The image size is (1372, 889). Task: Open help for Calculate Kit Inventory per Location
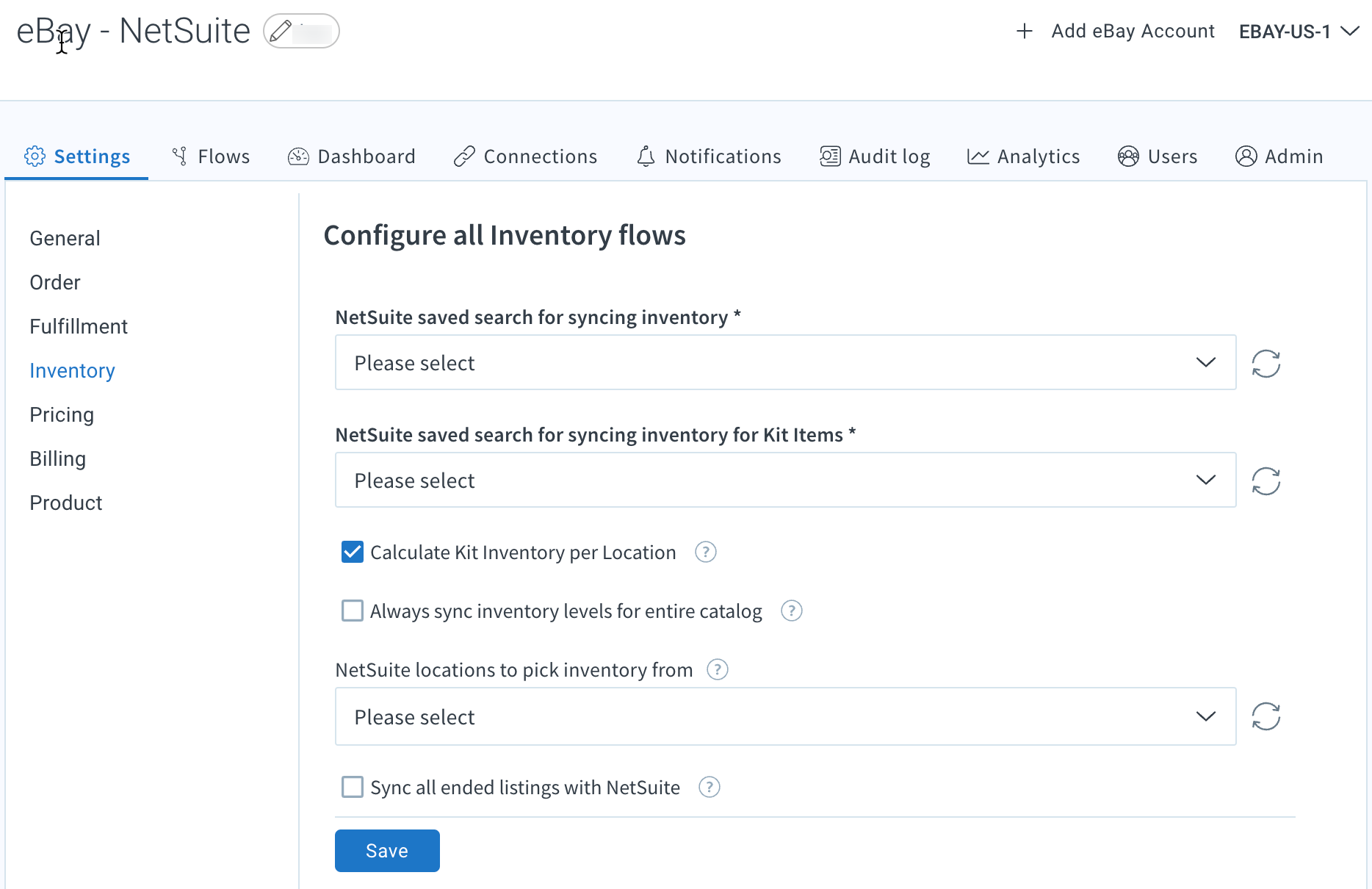706,552
